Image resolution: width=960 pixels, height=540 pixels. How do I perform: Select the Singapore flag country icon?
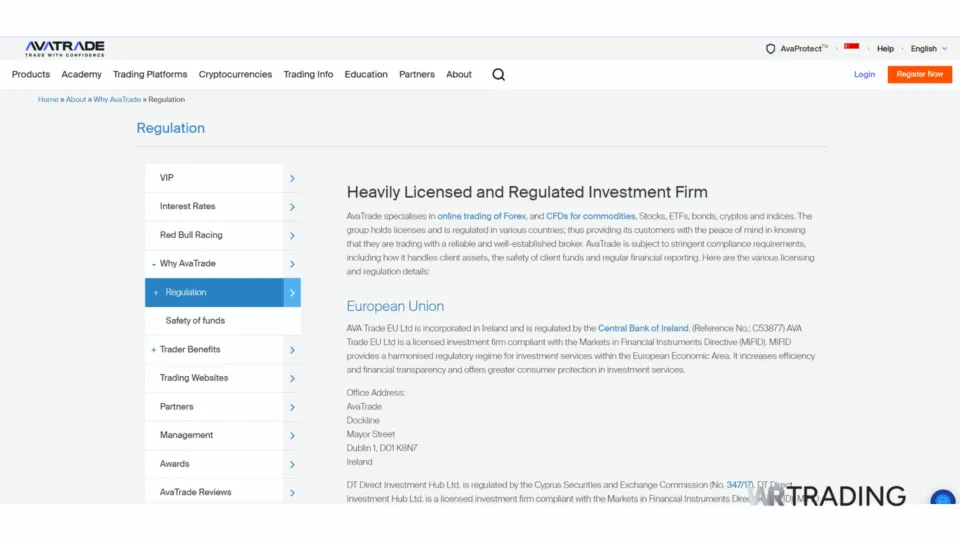(x=851, y=48)
